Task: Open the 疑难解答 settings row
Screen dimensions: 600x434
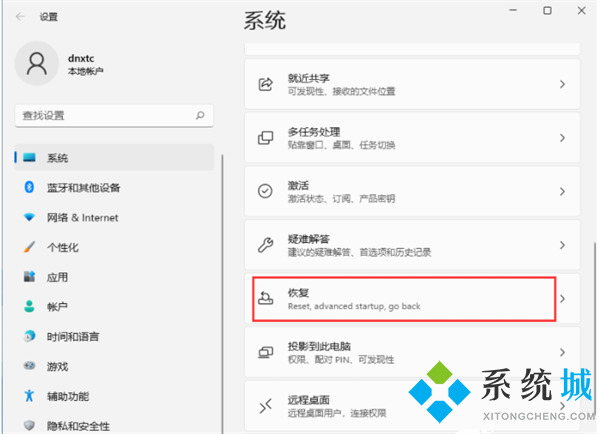Action: (x=412, y=245)
